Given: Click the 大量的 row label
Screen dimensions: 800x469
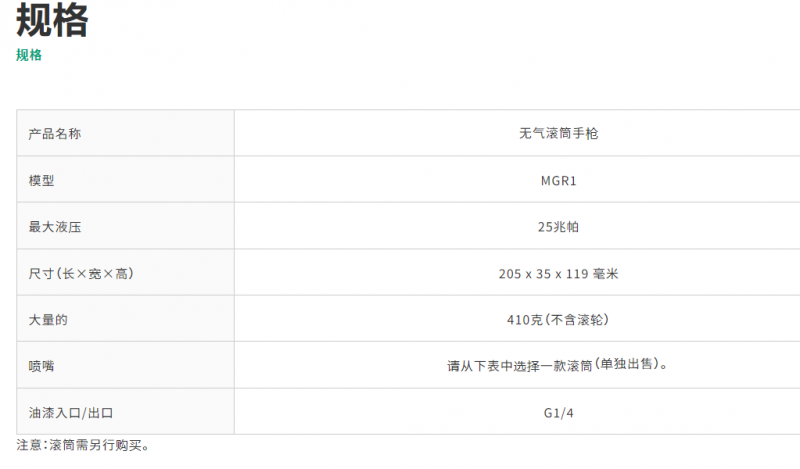Looking at the screenshot, I should (x=48, y=320).
